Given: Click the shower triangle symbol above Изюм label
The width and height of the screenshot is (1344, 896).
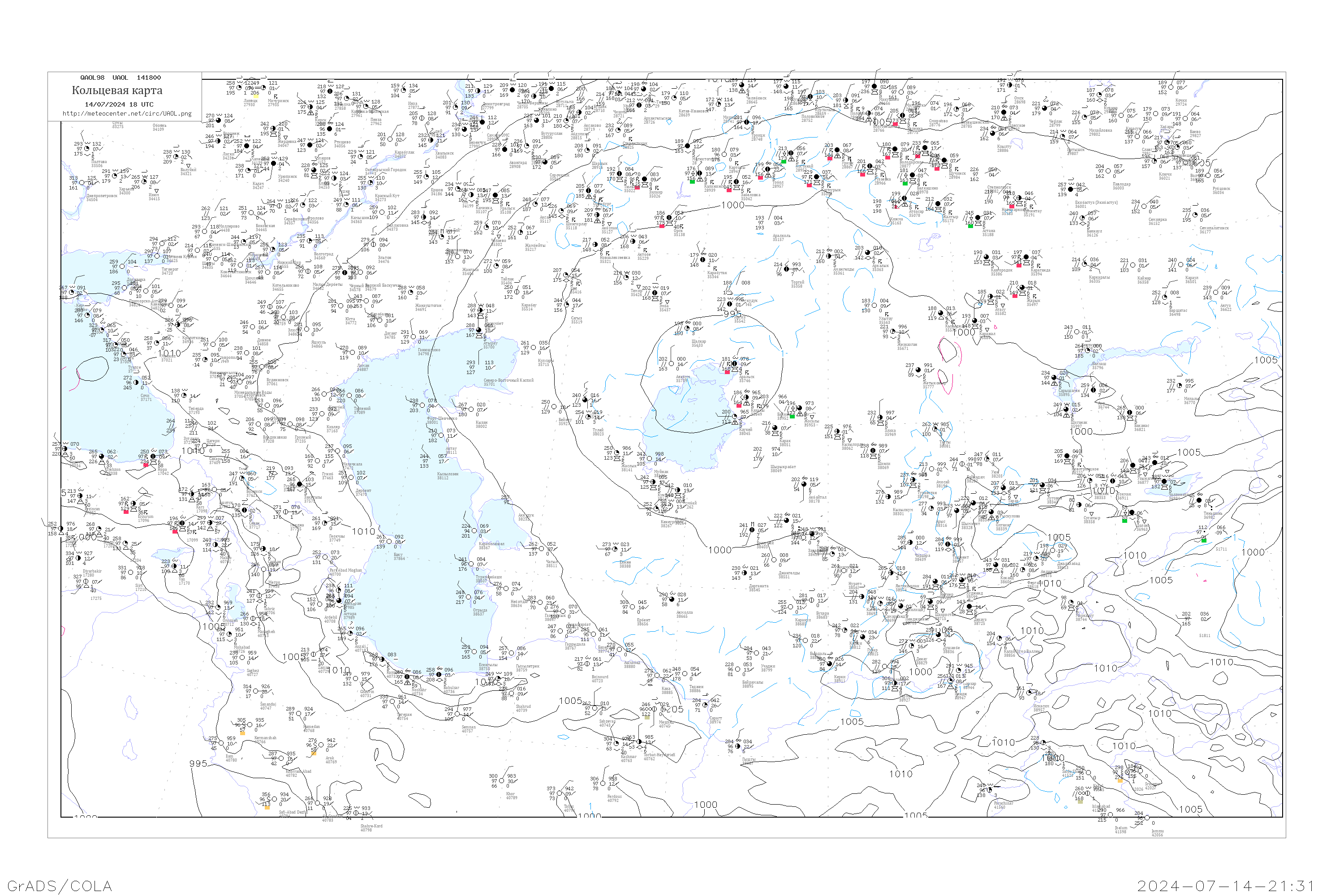Looking at the screenshot, I should pyautogui.click(x=156, y=191).
